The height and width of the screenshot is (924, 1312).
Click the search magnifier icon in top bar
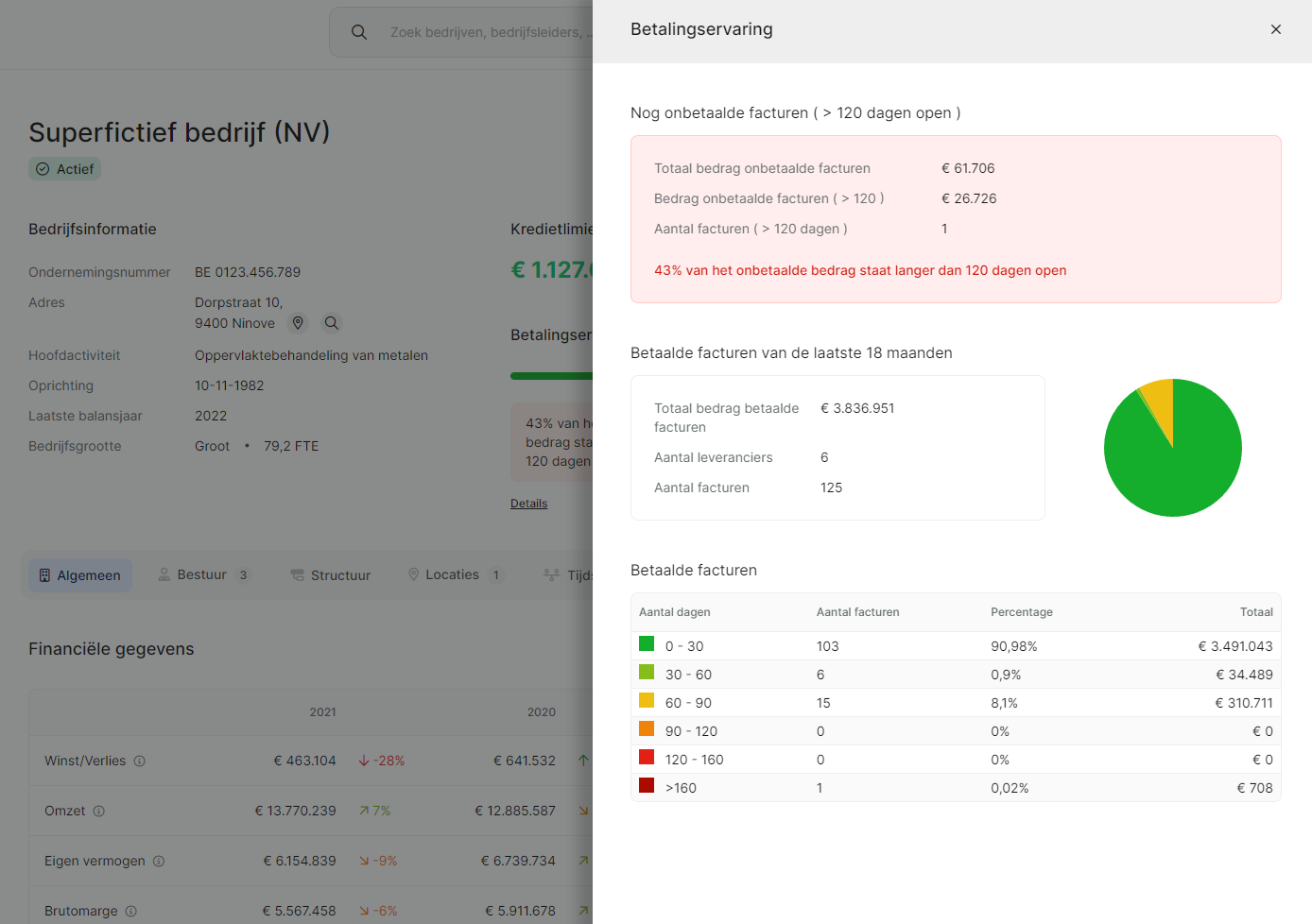point(359,32)
